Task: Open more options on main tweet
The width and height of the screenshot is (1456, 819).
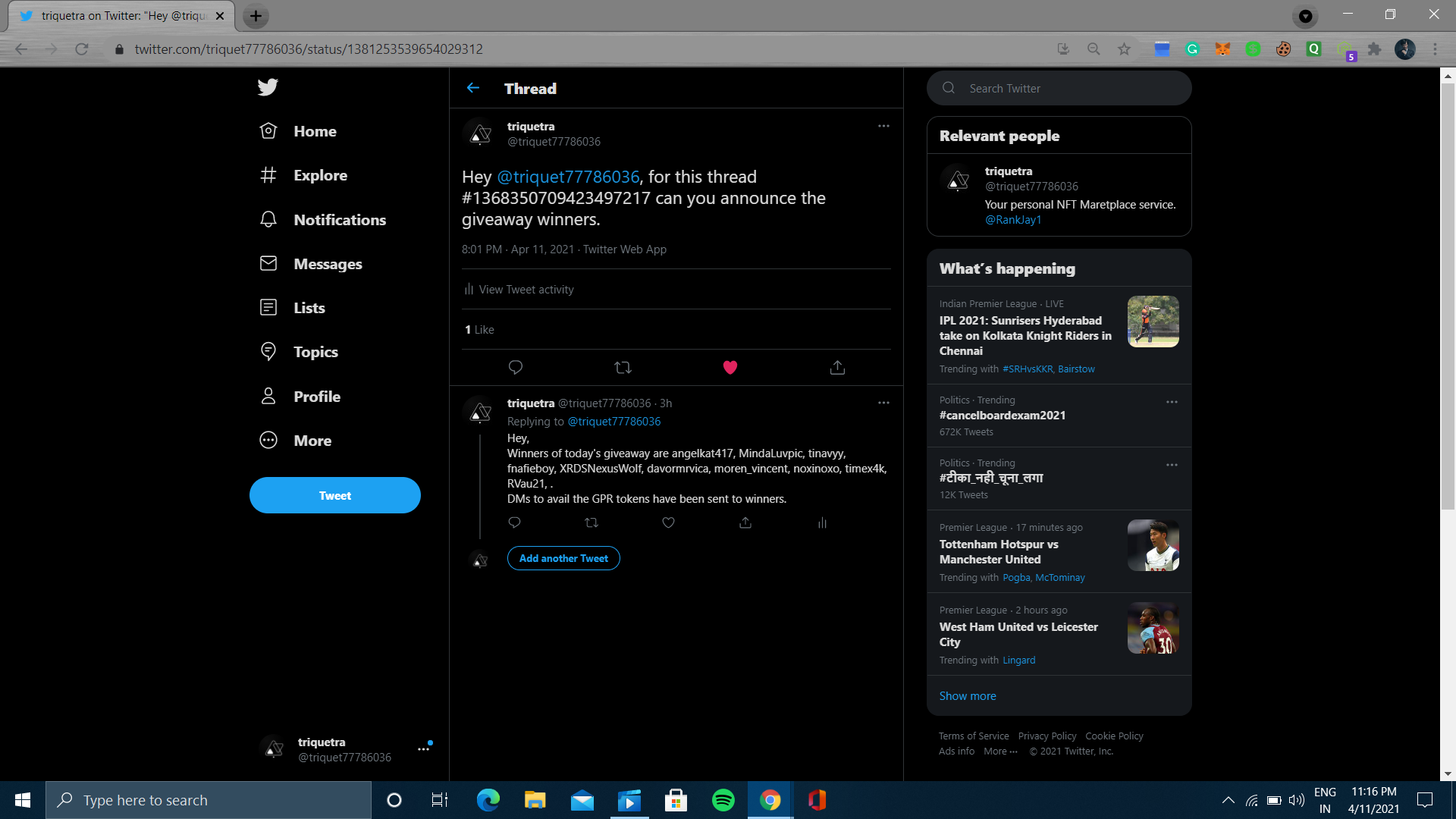Action: [883, 126]
